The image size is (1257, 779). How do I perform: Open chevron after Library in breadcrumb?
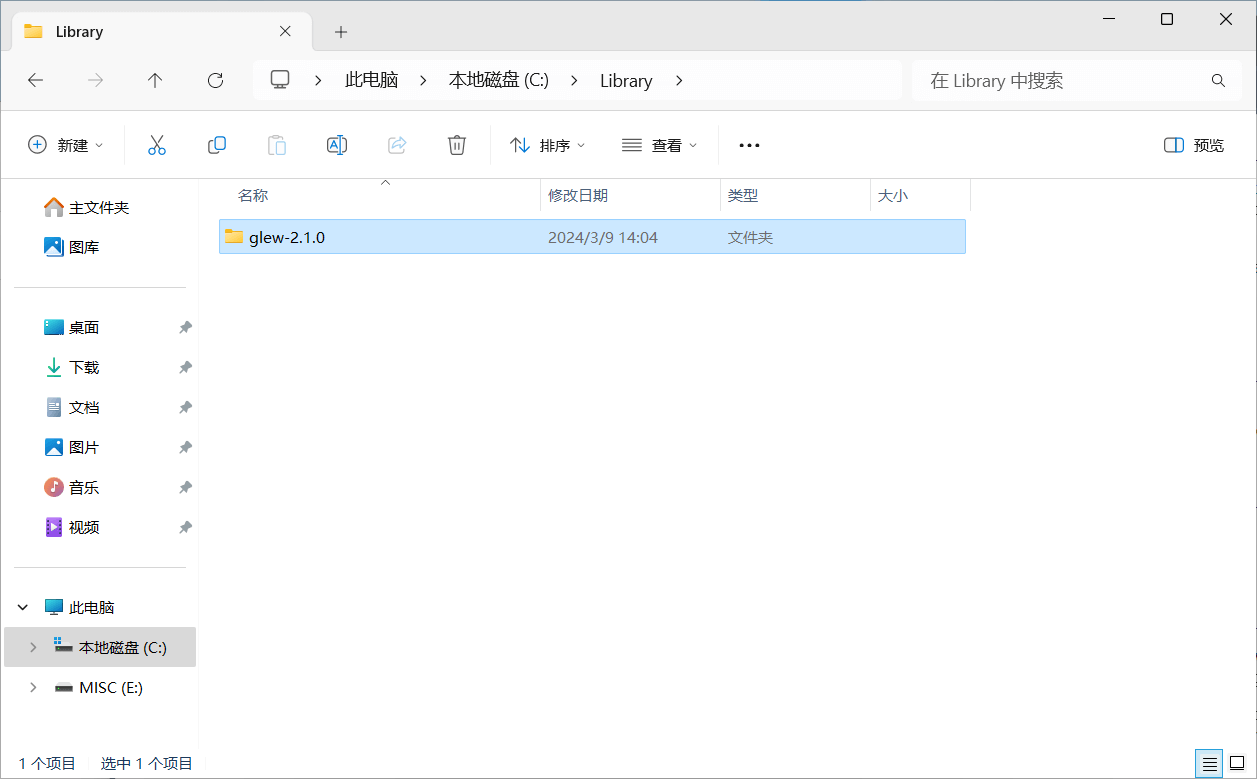[679, 80]
